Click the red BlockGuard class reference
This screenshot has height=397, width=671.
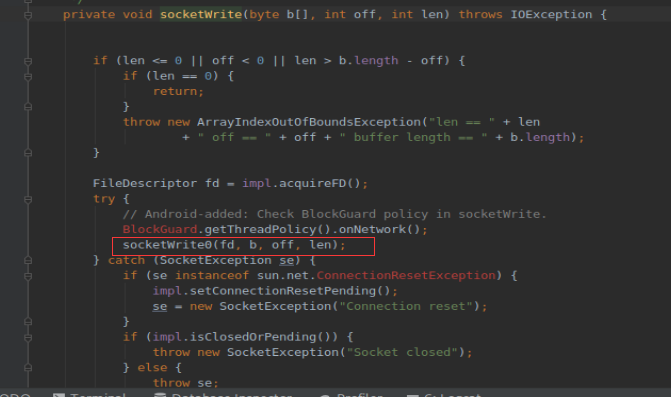point(160,230)
